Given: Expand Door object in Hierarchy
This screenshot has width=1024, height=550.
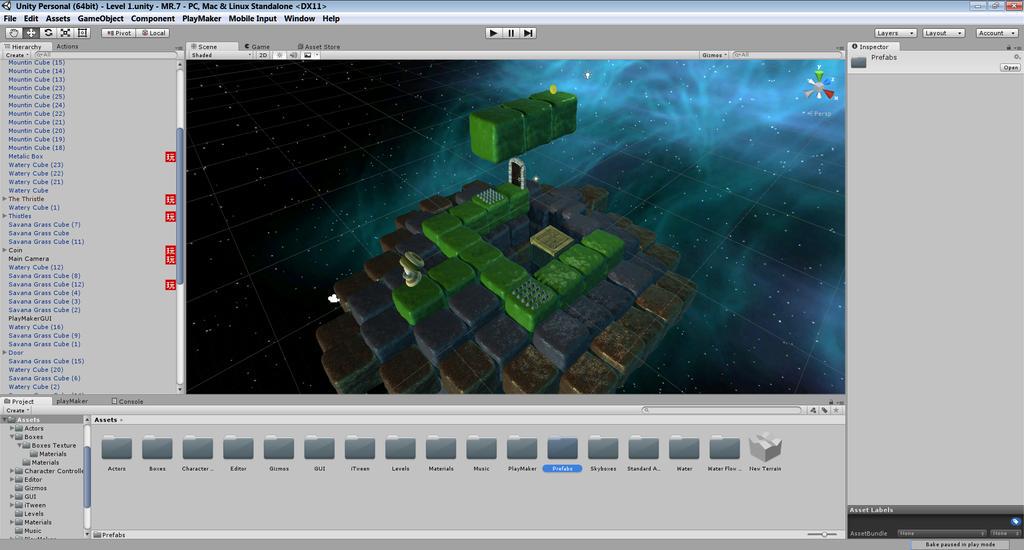Looking at the screenshot, I should tap(5, 352).
